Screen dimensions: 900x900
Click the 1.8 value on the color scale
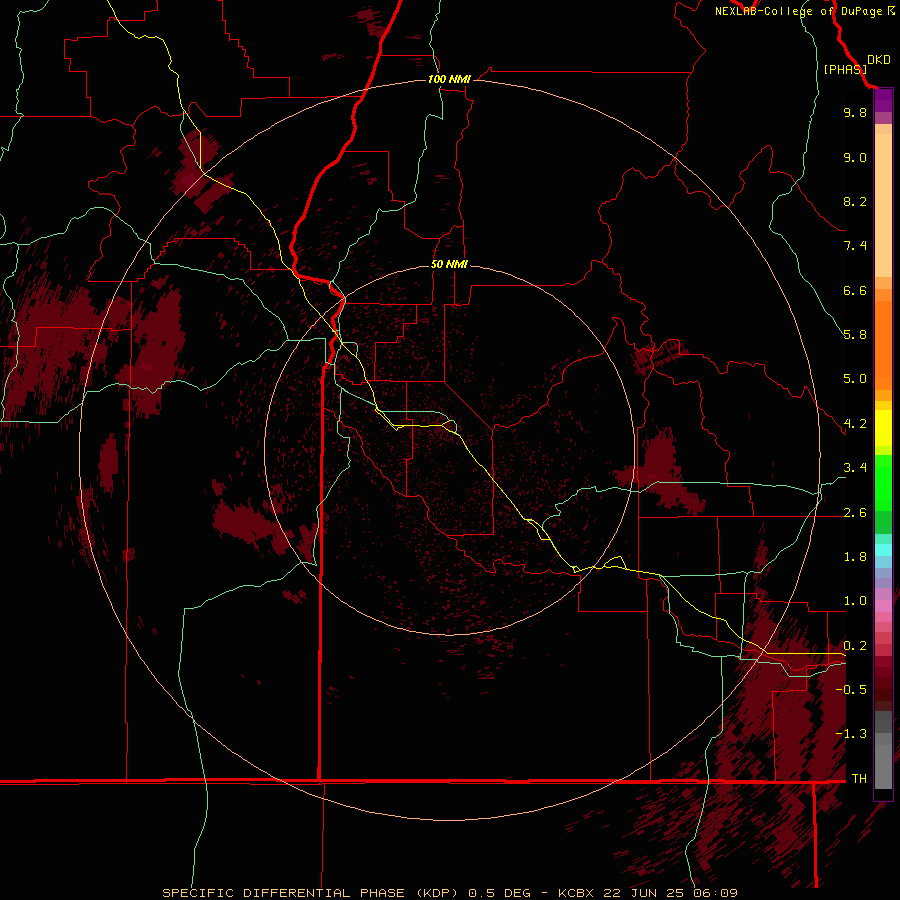(x=855, y=557)
